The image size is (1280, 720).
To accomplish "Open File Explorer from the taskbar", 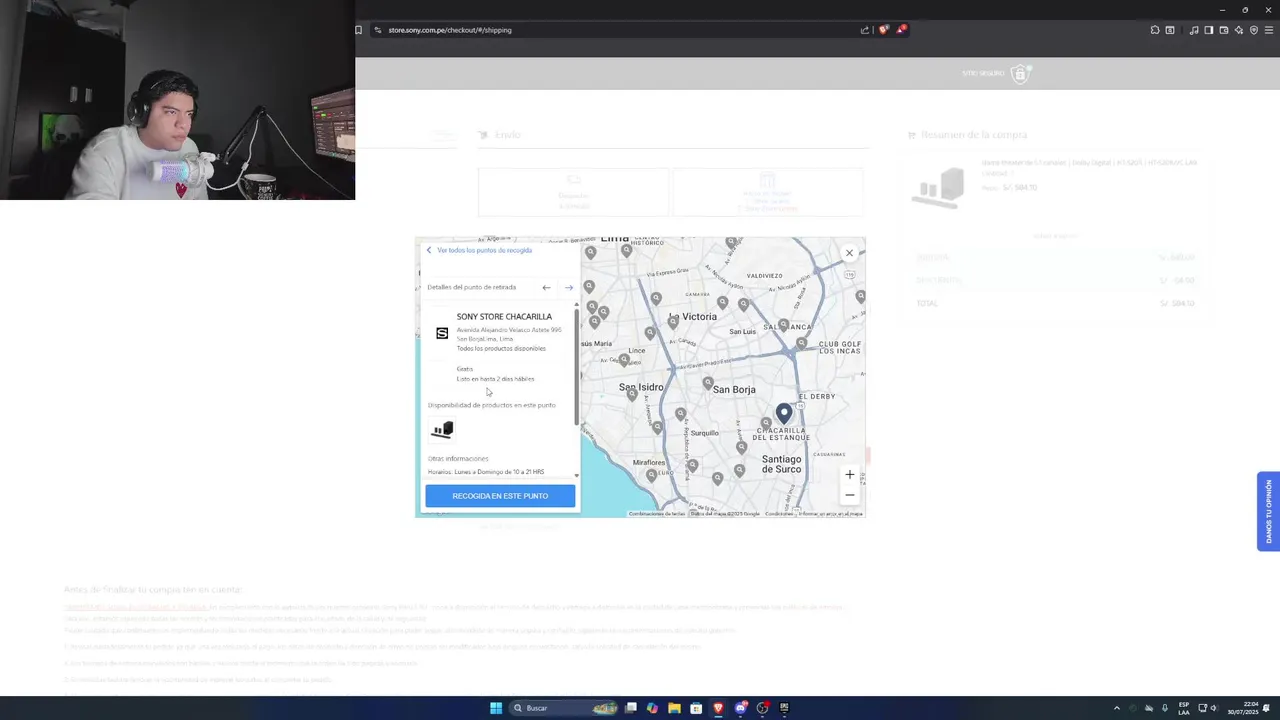I will point(674,708).
